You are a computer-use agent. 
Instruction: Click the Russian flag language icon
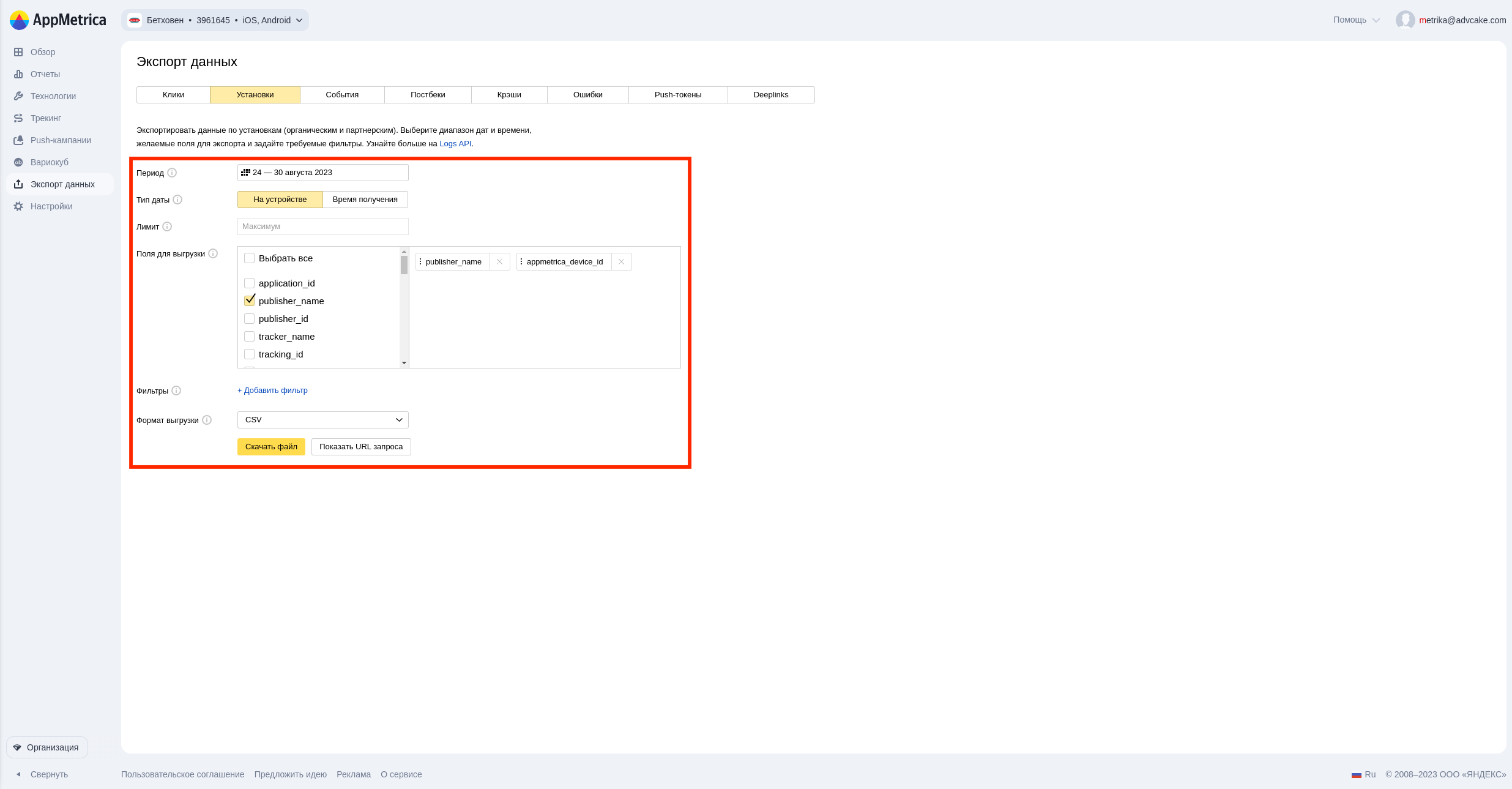pos(1357,775)
